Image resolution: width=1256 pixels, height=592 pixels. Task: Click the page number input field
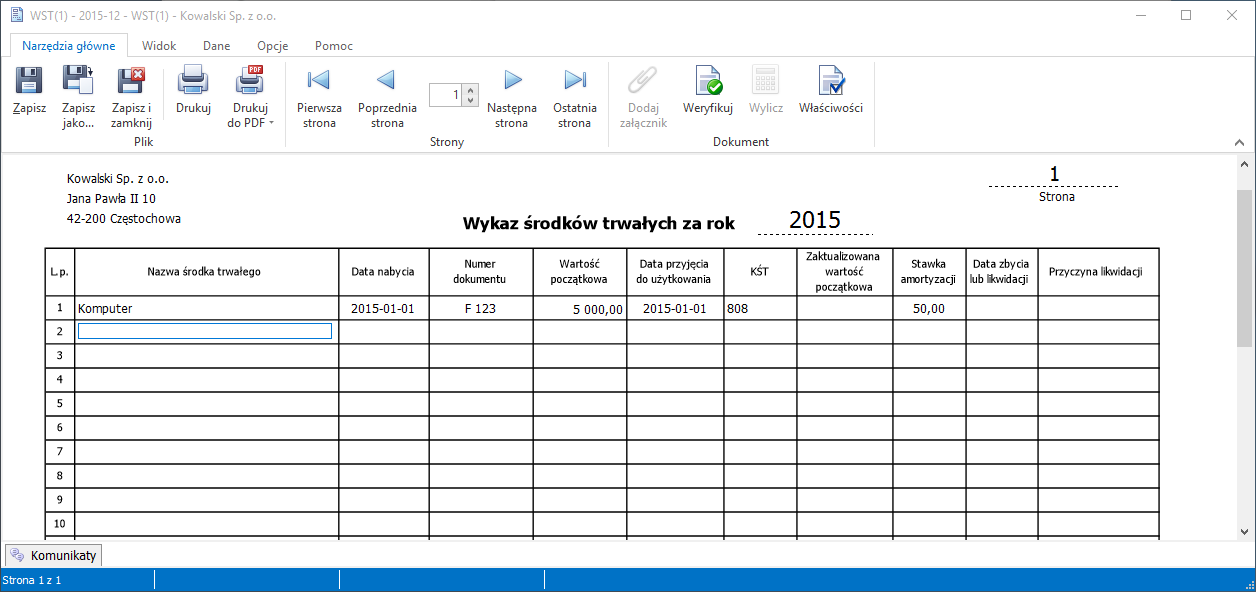[x=447, y=95]
